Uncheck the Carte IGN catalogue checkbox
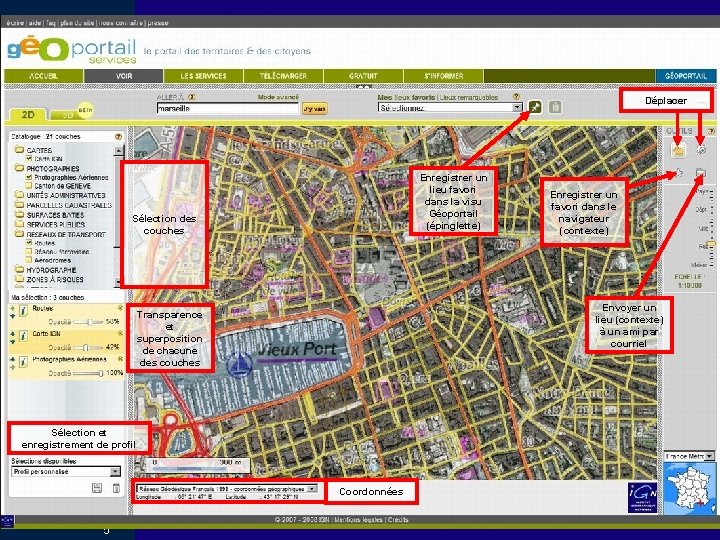Screen dimensions: 720x540 29,158
